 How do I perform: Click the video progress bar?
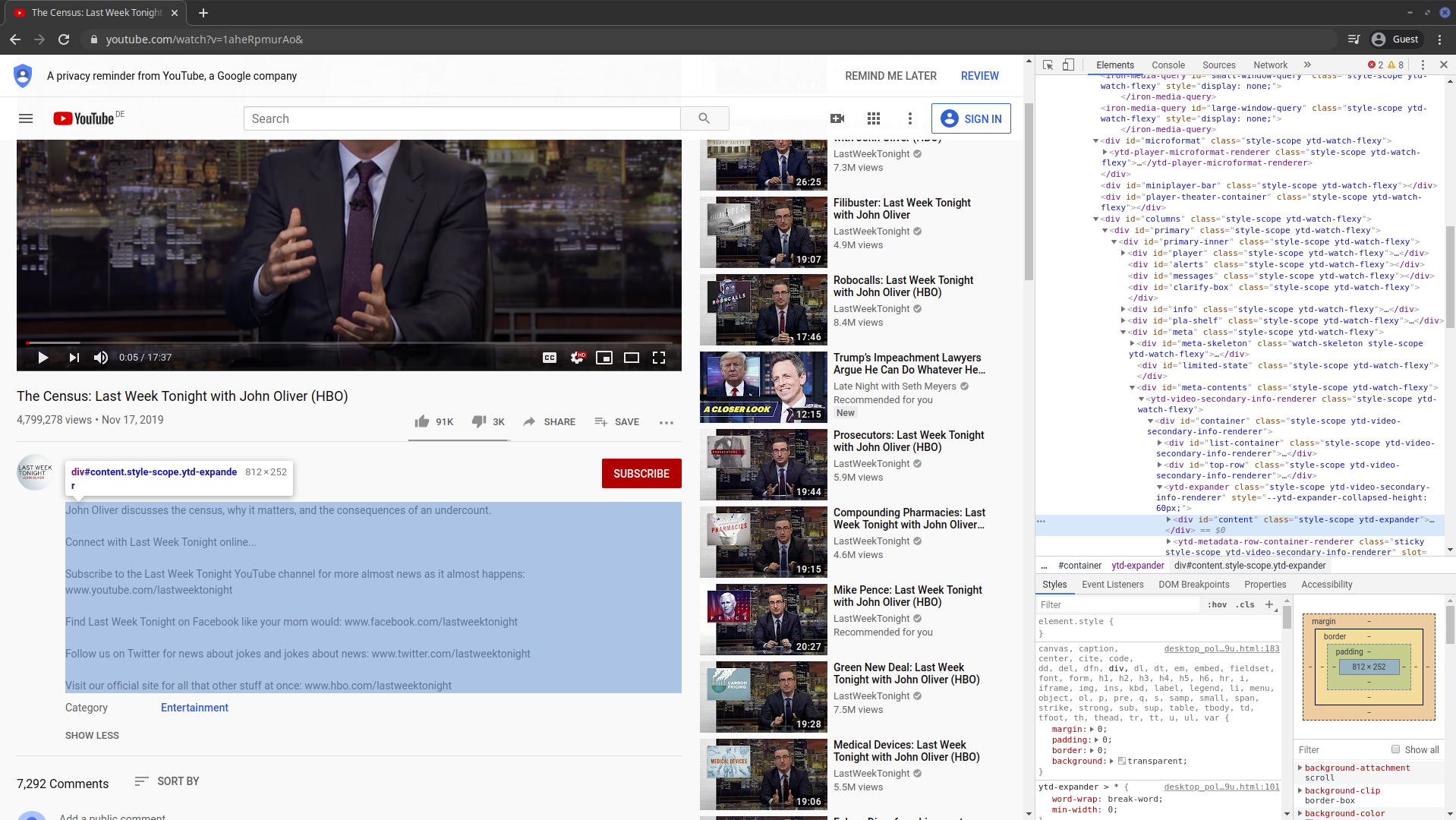coord(349,342)
